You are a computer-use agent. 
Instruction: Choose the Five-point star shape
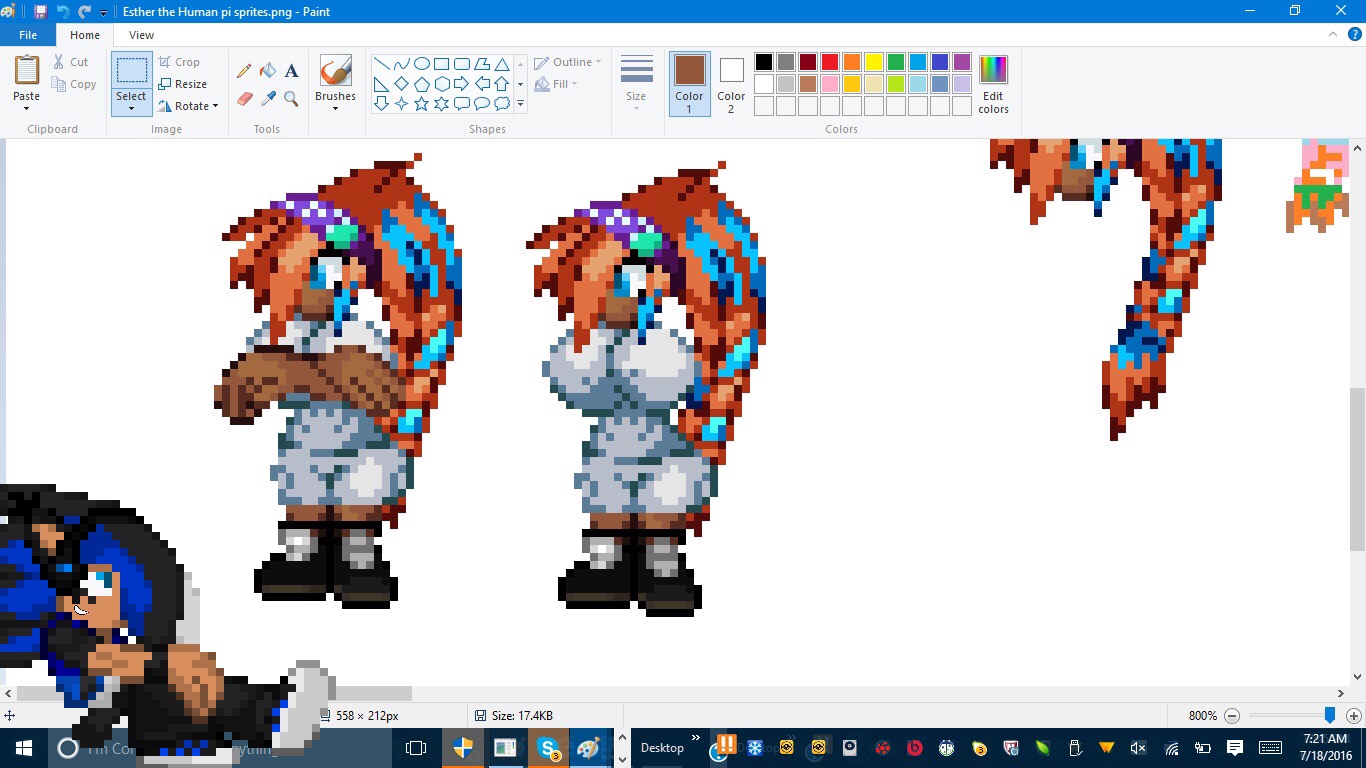421,103
